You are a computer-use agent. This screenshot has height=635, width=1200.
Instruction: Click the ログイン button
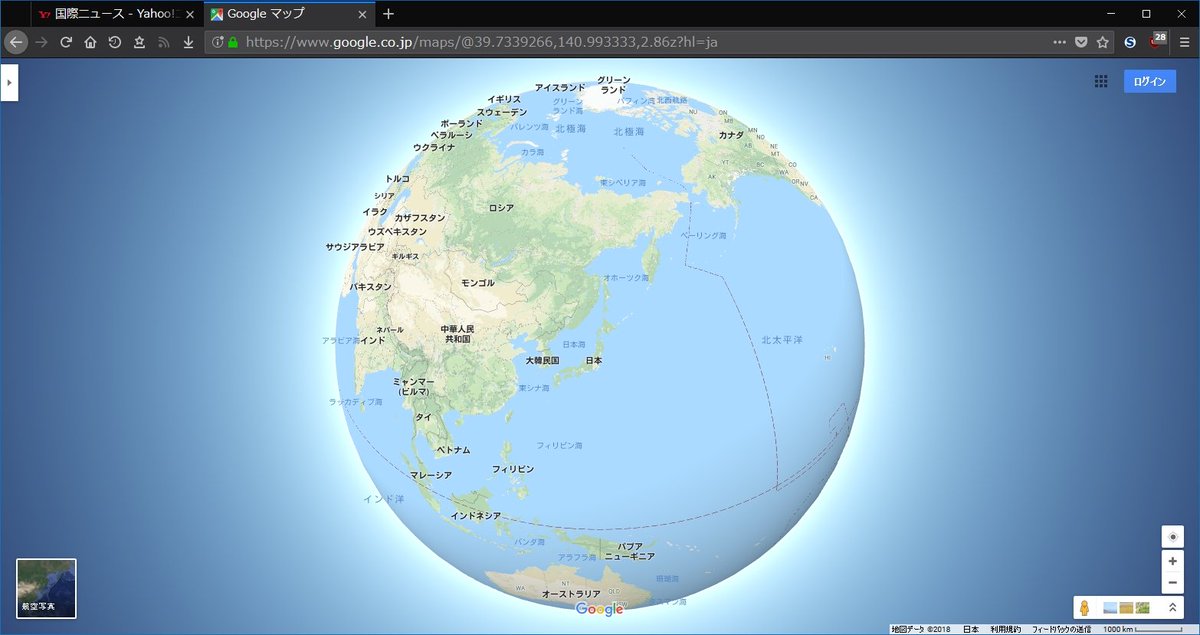(x=1149, y=82)
